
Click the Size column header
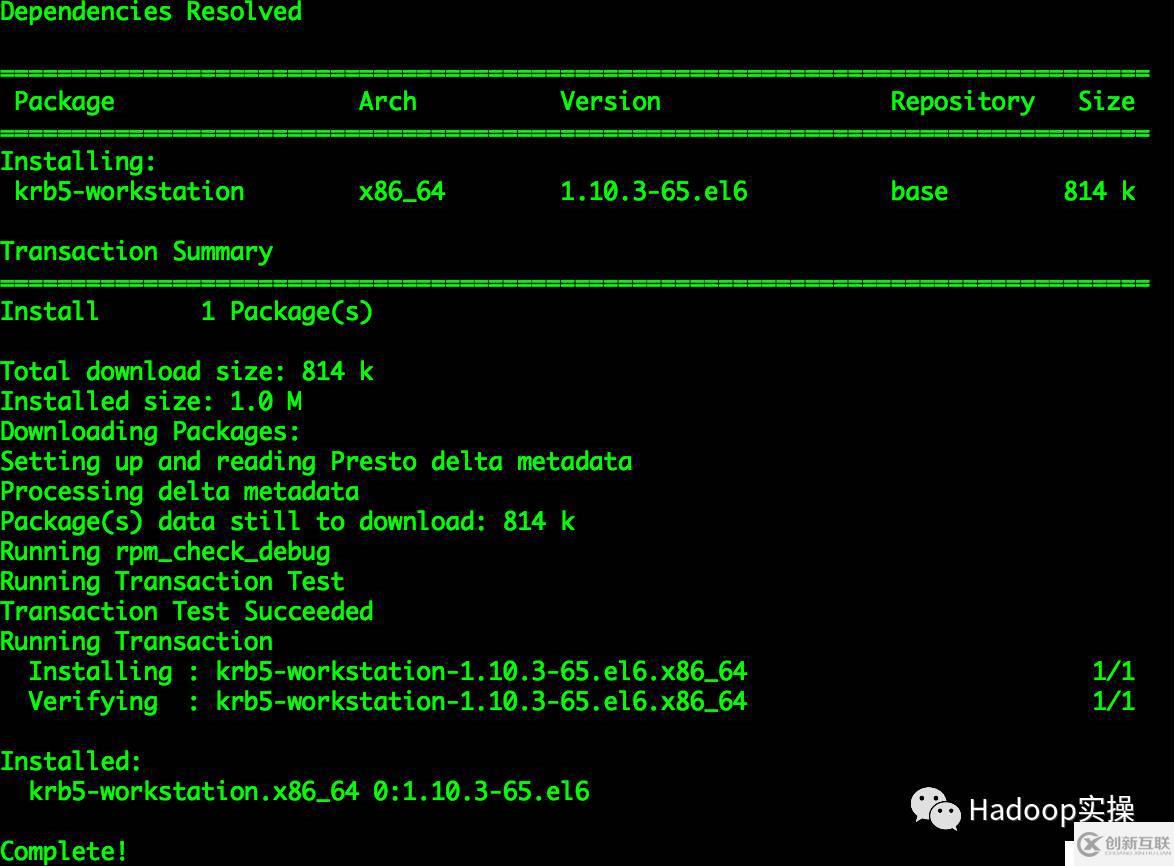pos(1106,101)
